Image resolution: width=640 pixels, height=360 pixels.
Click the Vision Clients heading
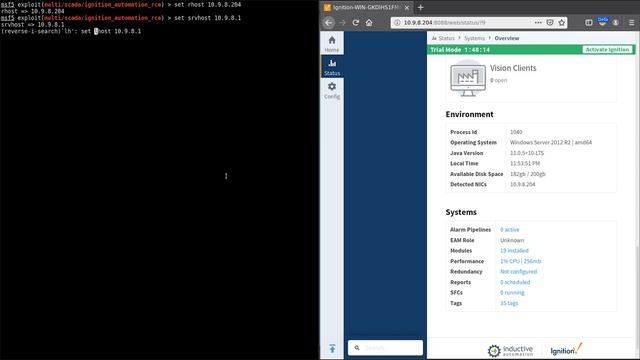513,68
